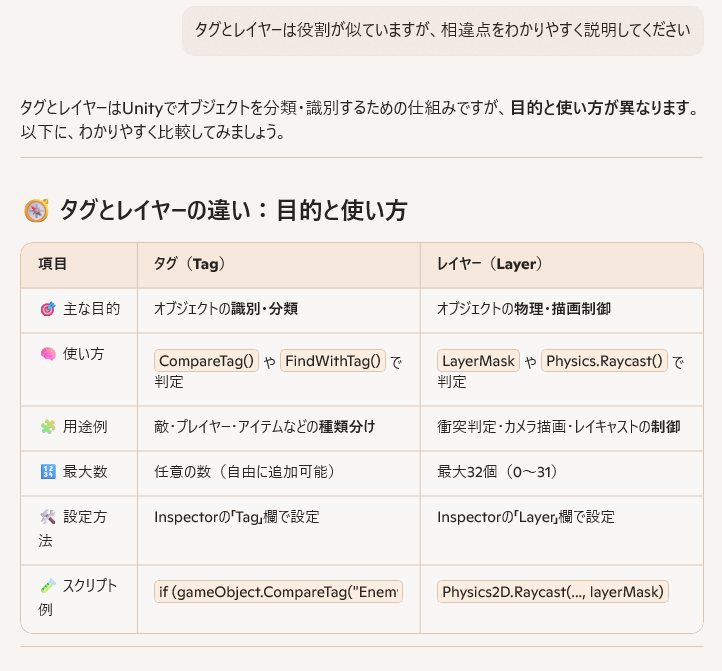Click the numbers icon beside 最大数
Viewport: 722px width, 671px height.
click(47, 472)
